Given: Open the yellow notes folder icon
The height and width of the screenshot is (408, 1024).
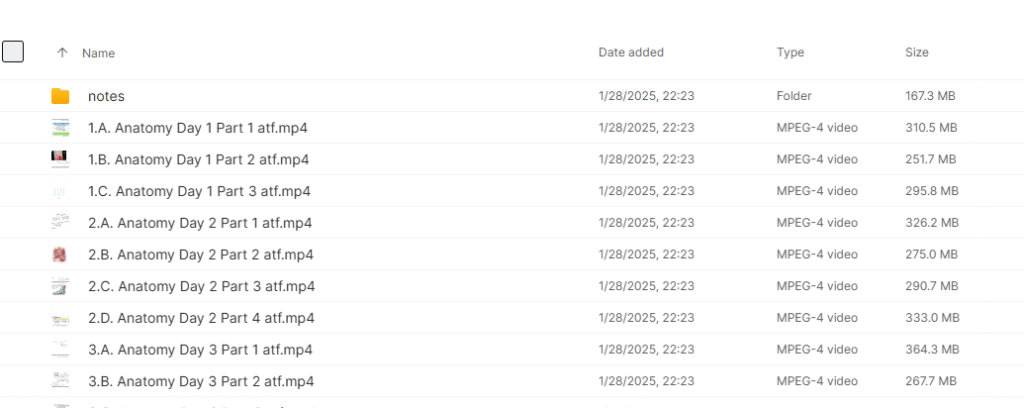Looking at the screenshot, I should click(x=60, y=96).
